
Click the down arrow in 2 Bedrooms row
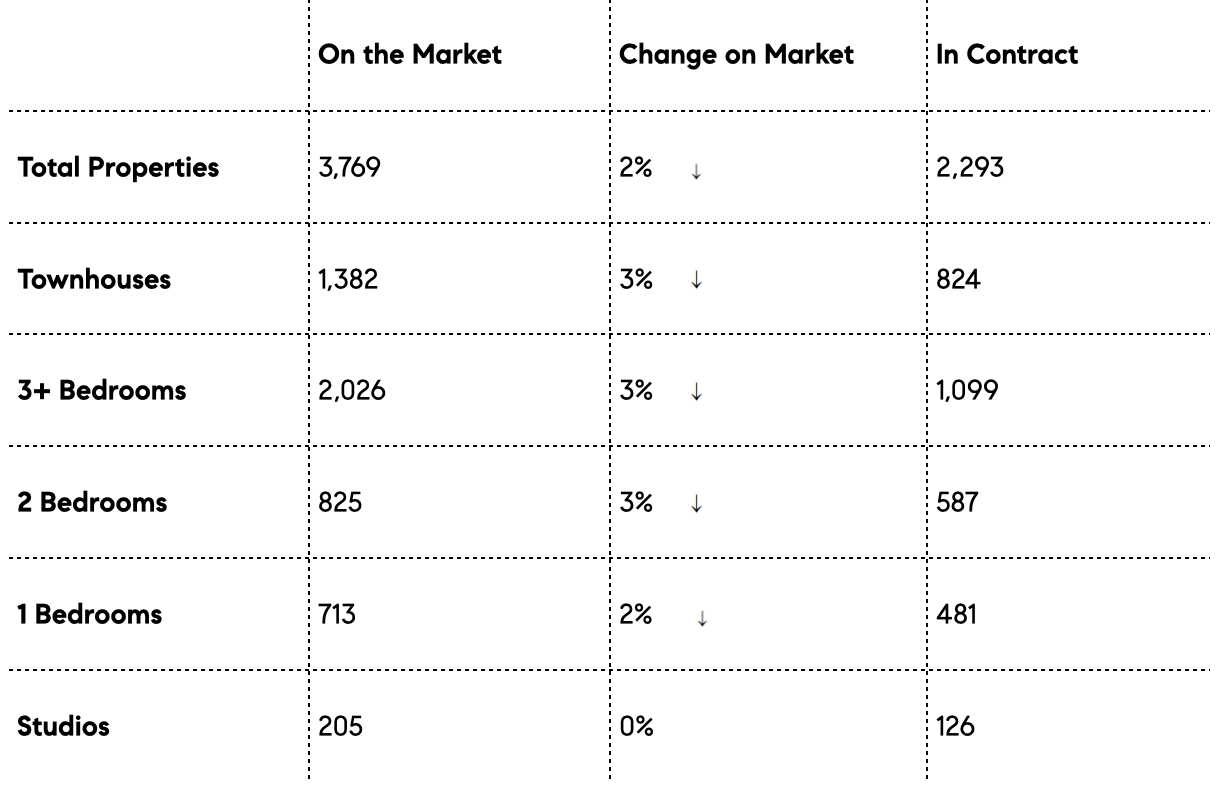[x=696, y=505]
